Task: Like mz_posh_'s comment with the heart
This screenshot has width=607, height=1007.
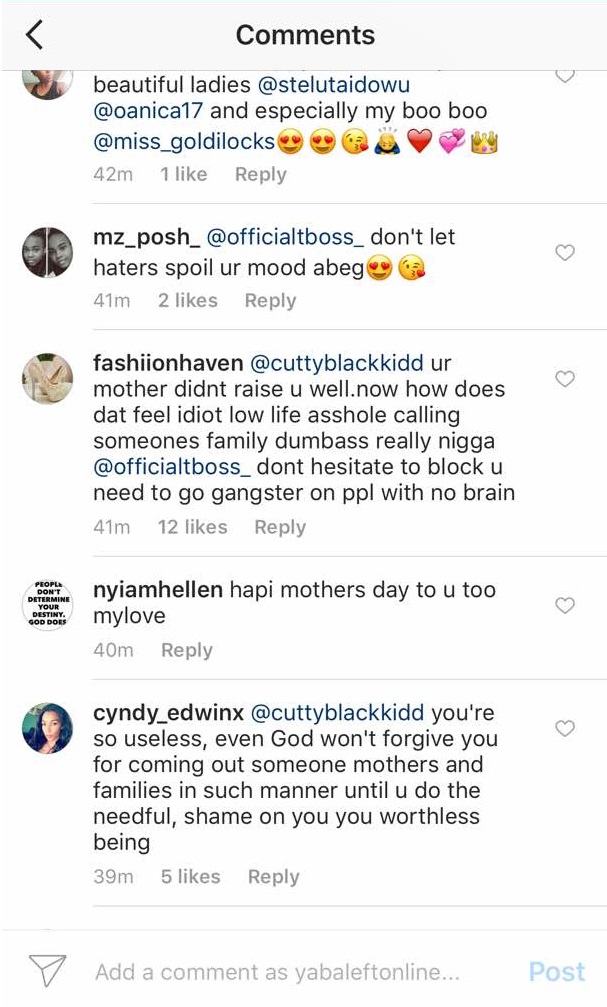Action: coord(565,253)
